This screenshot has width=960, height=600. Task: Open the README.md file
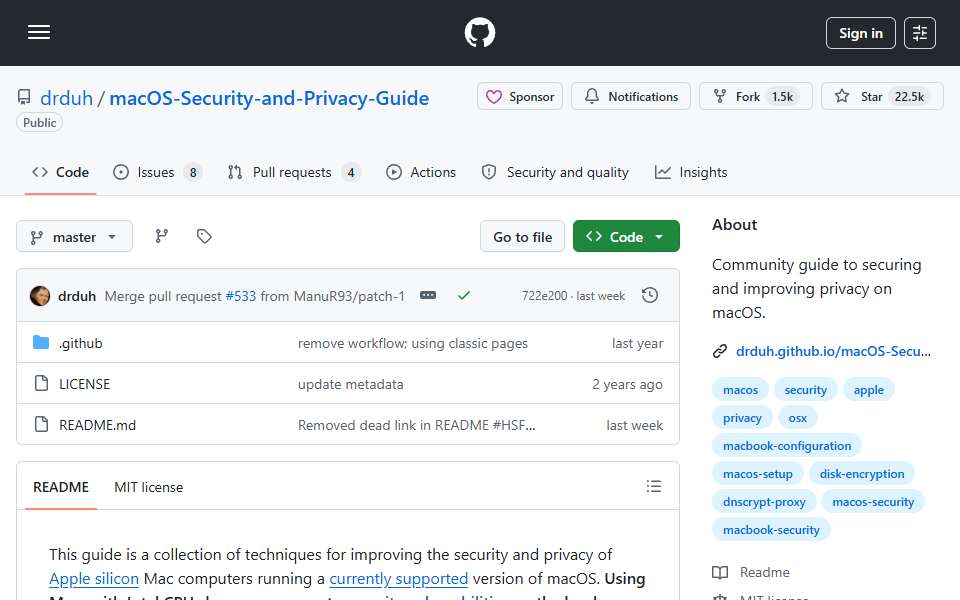coord(97,425)
